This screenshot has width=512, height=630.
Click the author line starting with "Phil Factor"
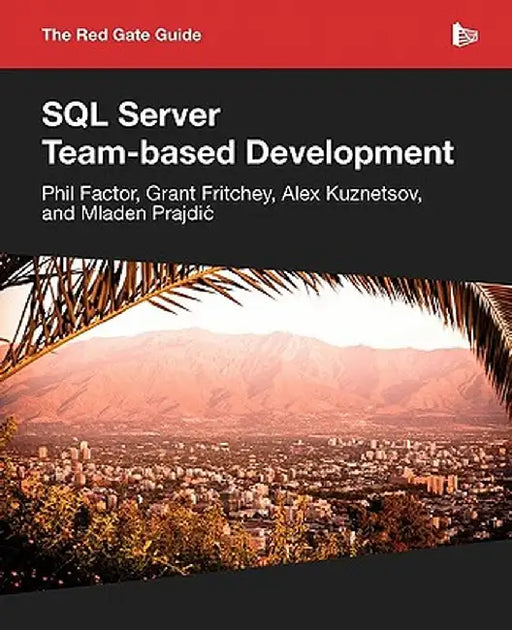(232, 194)
